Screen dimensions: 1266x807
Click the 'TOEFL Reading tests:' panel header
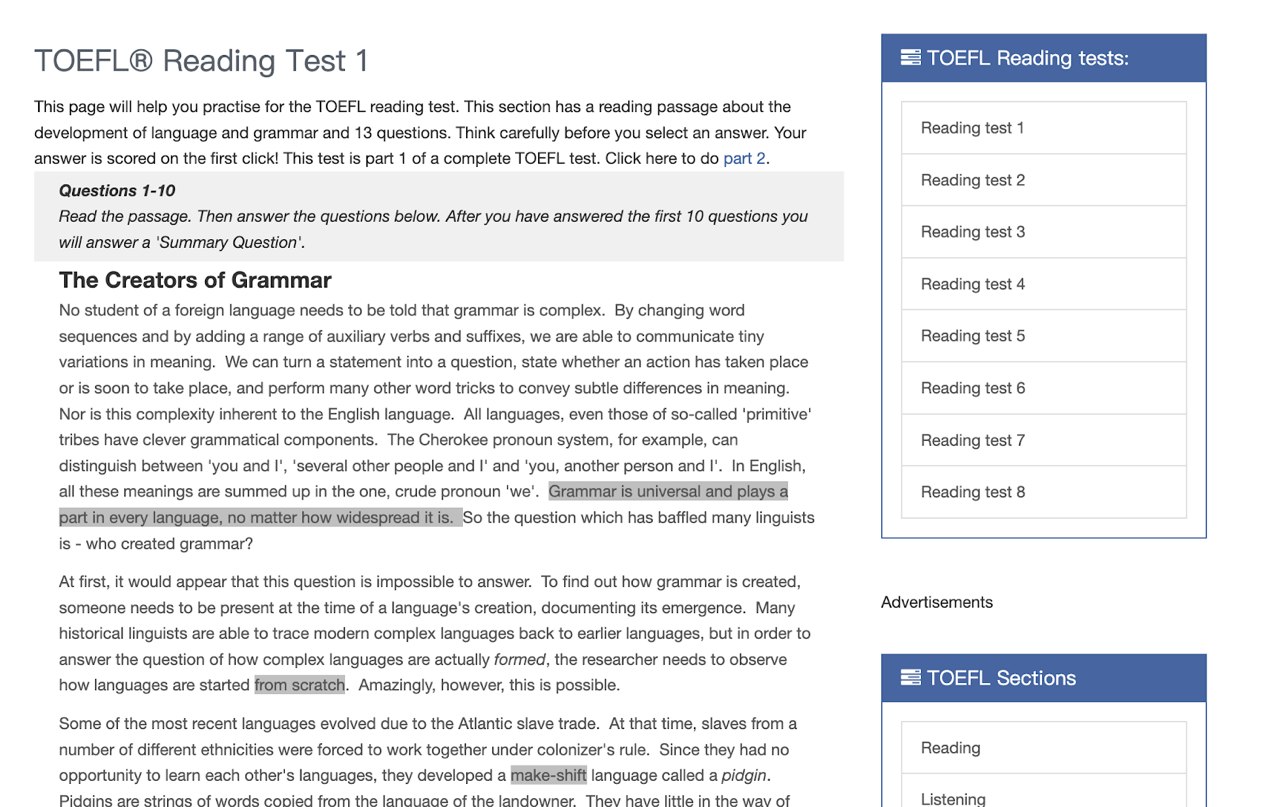click(1042, 58)
